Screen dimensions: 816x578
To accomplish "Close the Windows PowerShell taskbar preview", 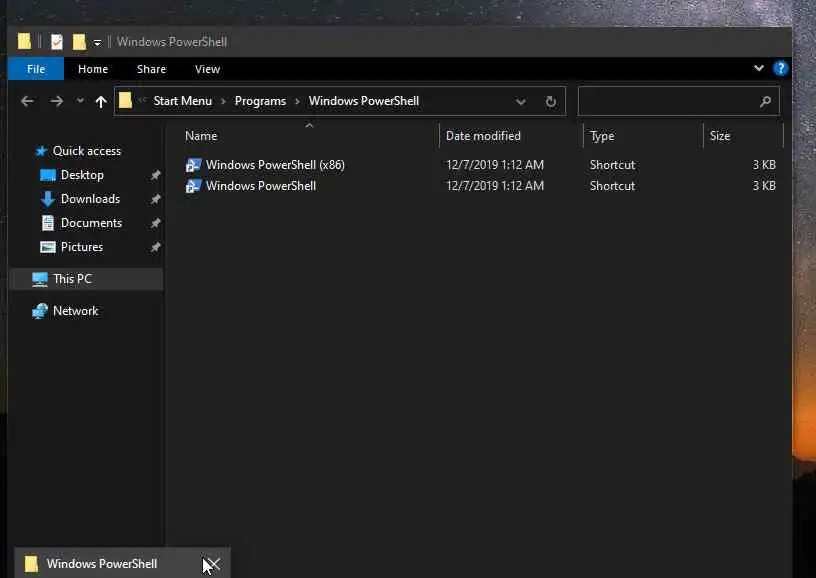I will click(213, 564).
